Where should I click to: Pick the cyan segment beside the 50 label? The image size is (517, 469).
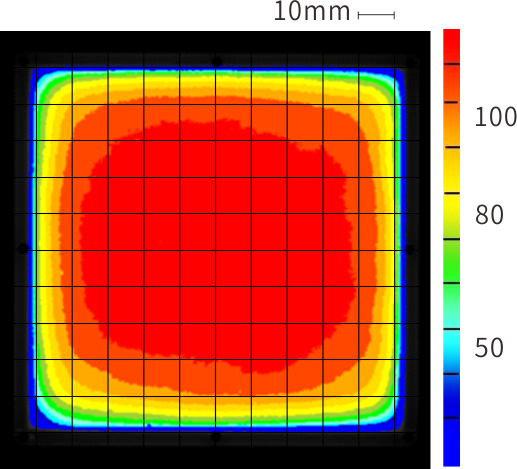[x=451, y=351]
